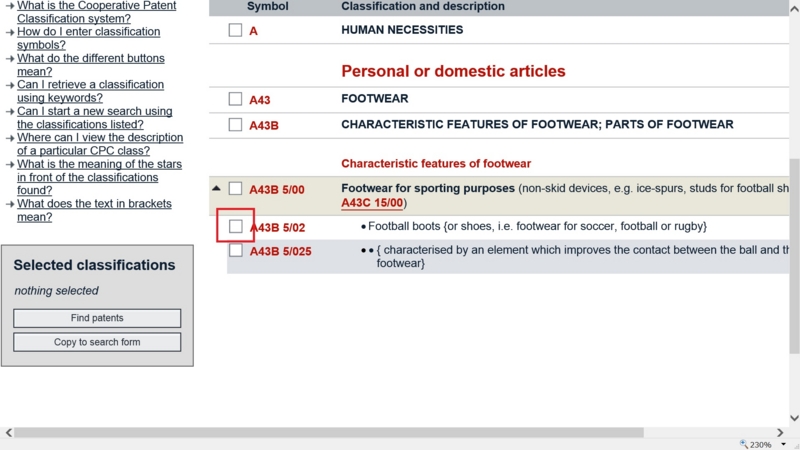
Task: Click the horizontal scrollbar left arrow
Action: point(9,433)
